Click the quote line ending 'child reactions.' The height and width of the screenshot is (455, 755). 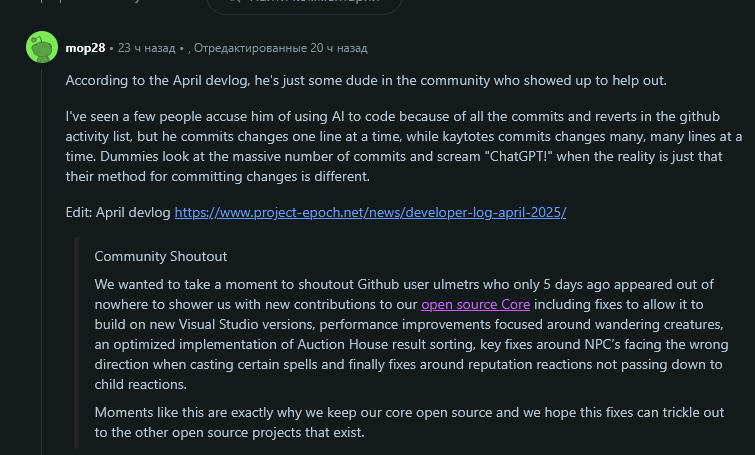tap(141, 384)
